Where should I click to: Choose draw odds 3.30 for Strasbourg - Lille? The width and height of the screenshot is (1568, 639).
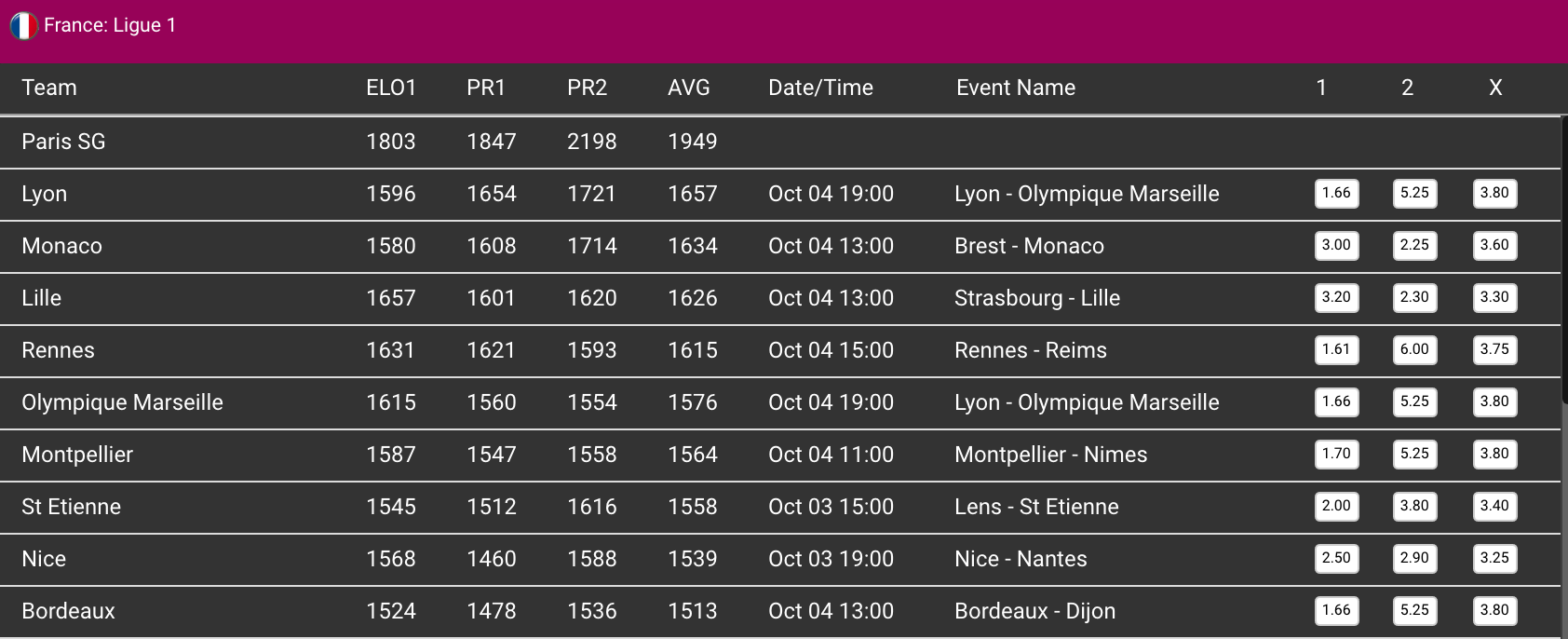(1494, 298)
